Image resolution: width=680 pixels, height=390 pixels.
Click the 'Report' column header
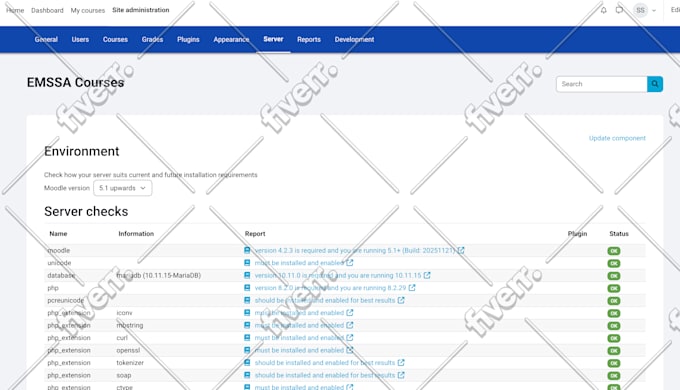[255, 233]
